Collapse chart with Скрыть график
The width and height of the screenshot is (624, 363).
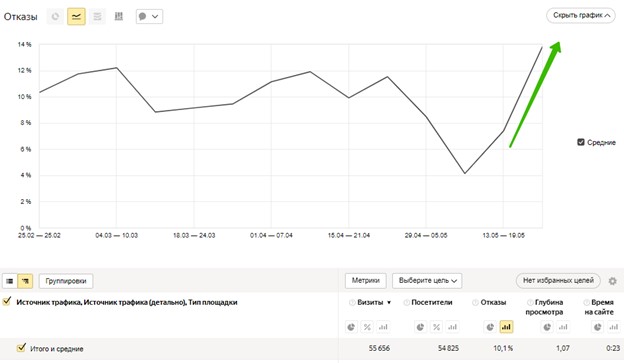pyautogui.click(x=581, y=16)
